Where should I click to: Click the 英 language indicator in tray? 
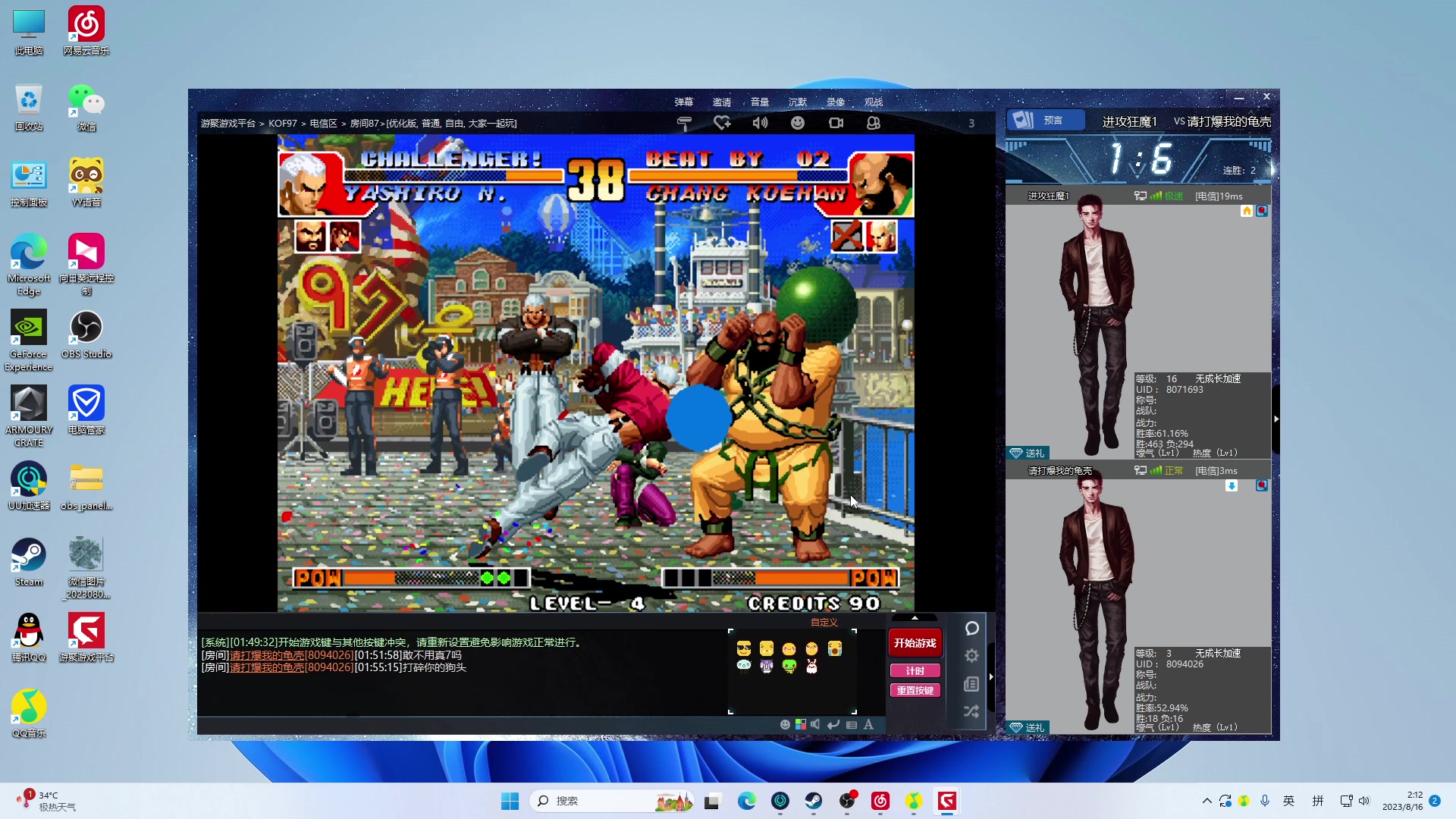click(x=1288, y=801)
